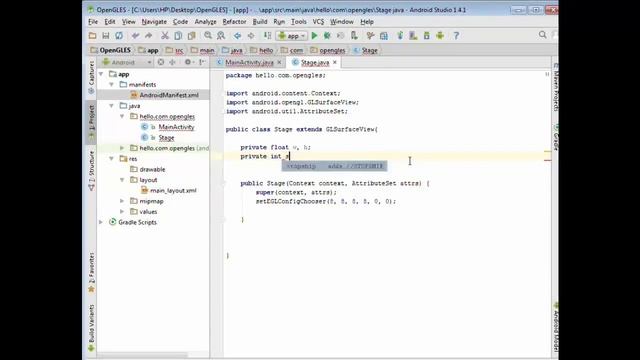Click the Attach debugger icon
640x360 pixels.
(354, 36)
